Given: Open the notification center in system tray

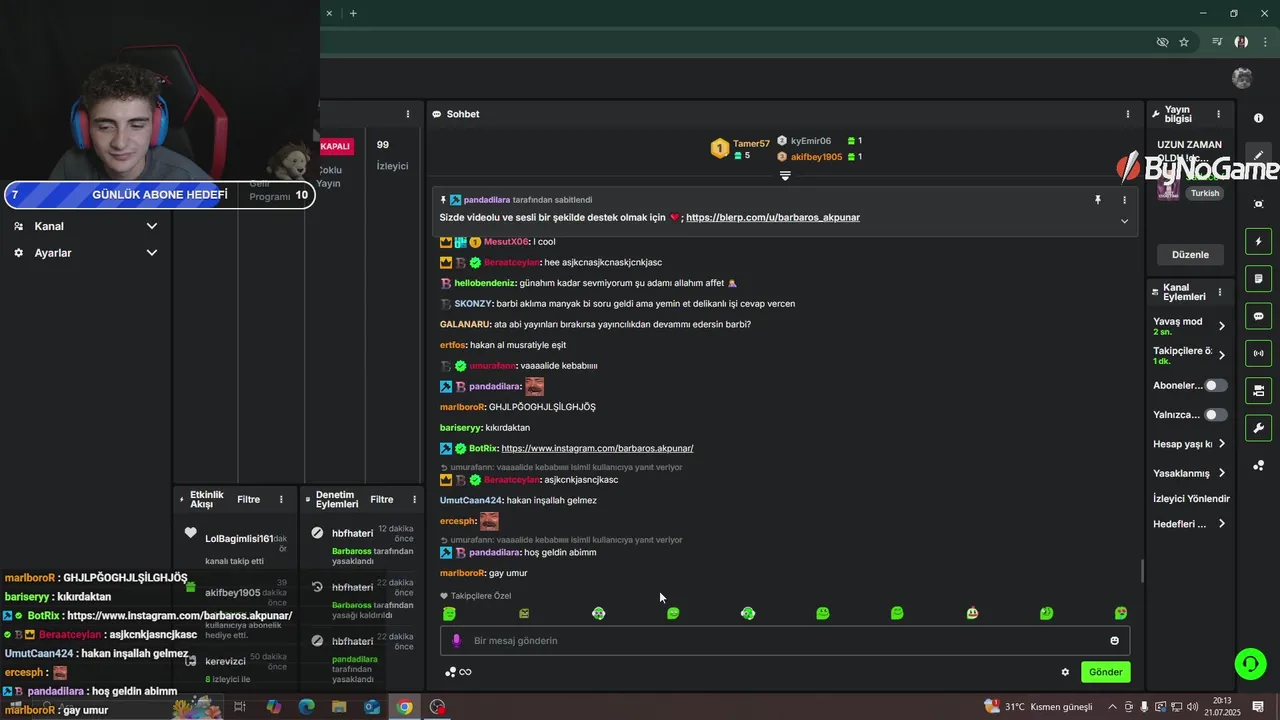Looking at the screenshot, I should [1258, 707].
